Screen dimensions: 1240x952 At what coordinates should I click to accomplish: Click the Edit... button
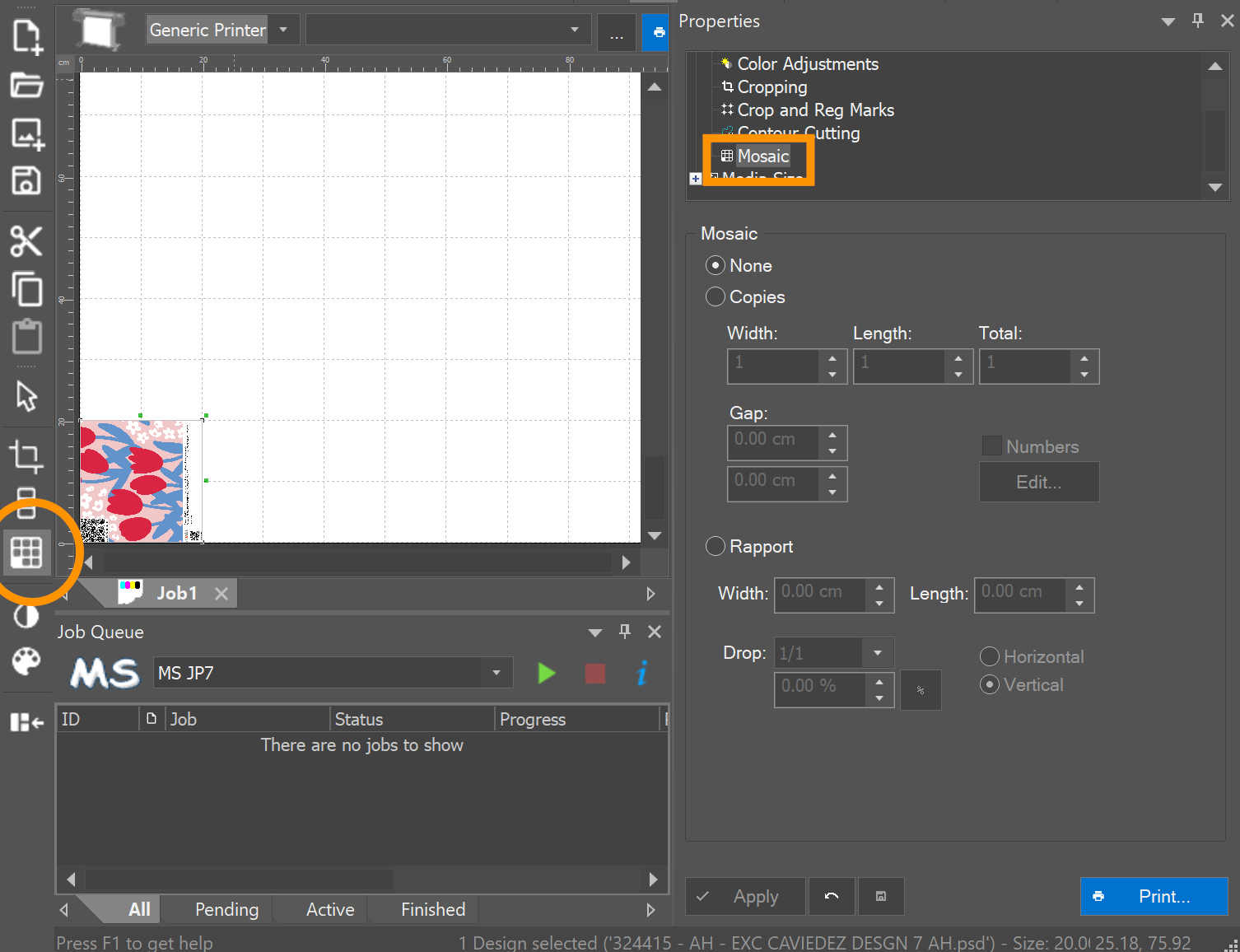pos(1039,482)
